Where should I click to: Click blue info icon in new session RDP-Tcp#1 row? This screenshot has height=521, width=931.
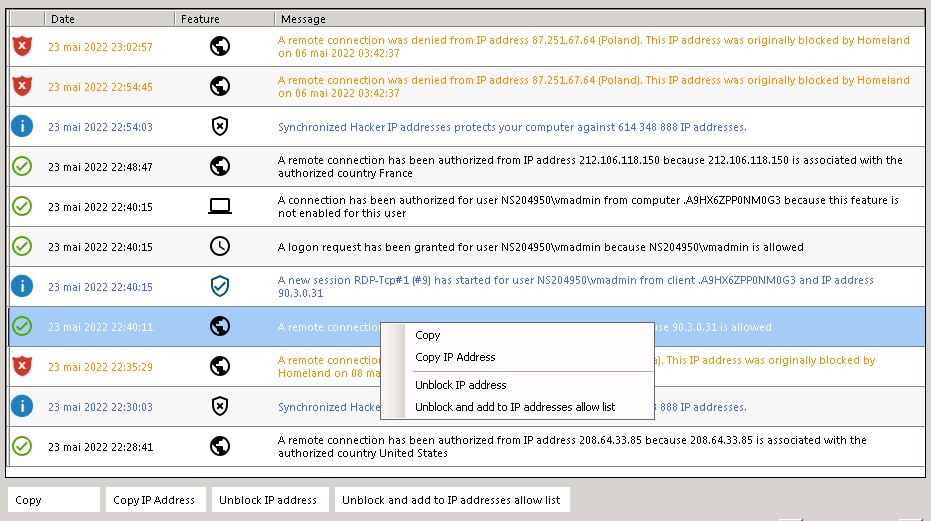pyautogui.click(x=22, y=286)
